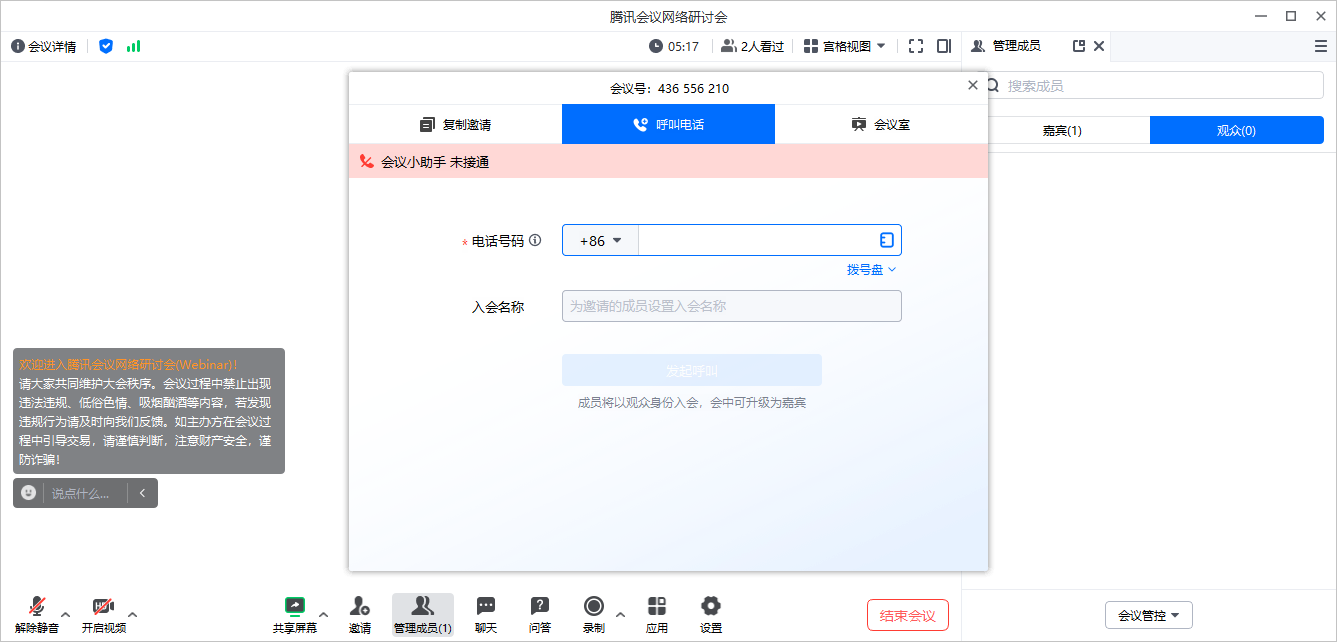This screenshot has height=642, width=1337.
Task: Open the contacts book icon in phone field
Action: click(x=886, y=240)
